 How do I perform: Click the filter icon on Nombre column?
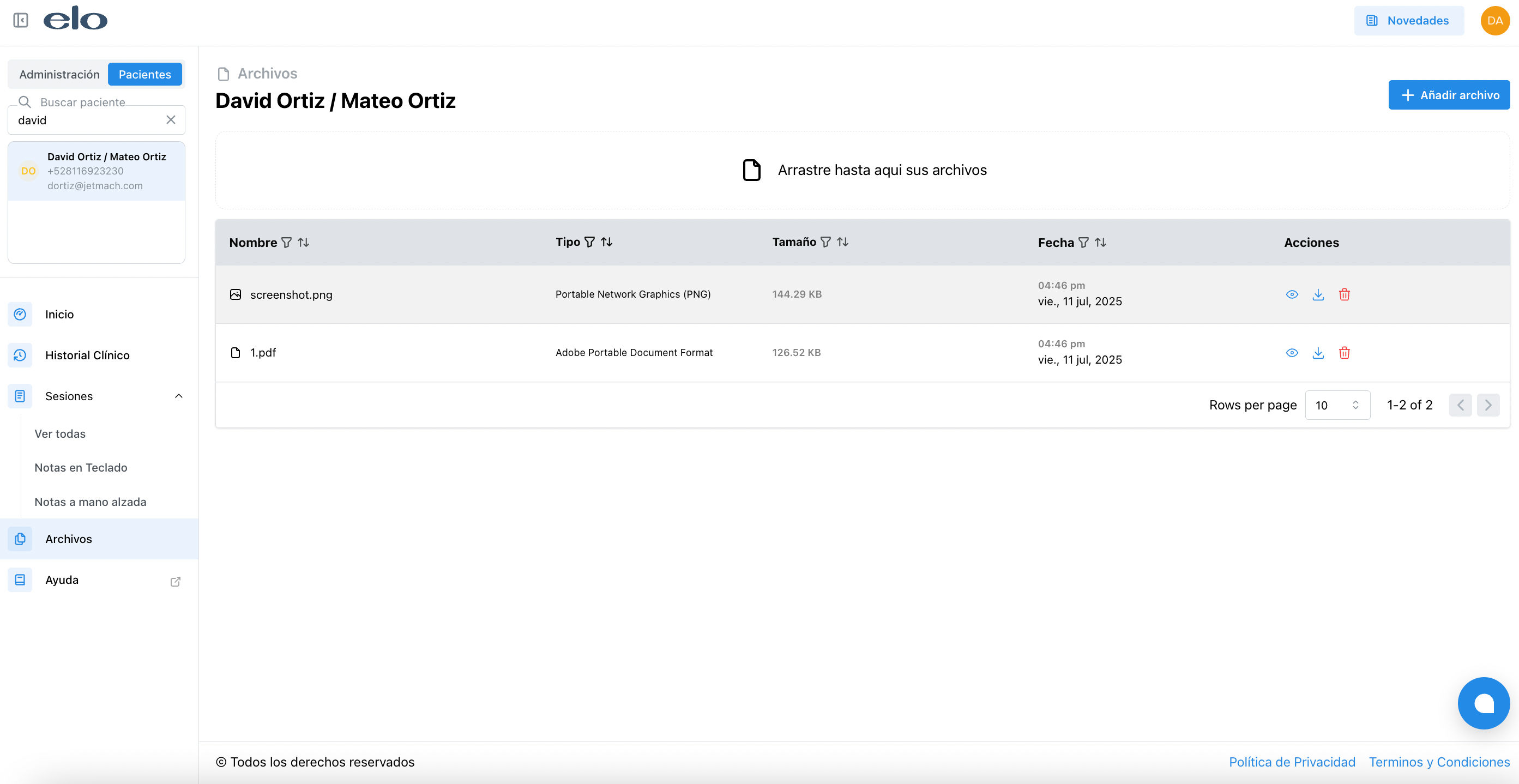point(287,242)
